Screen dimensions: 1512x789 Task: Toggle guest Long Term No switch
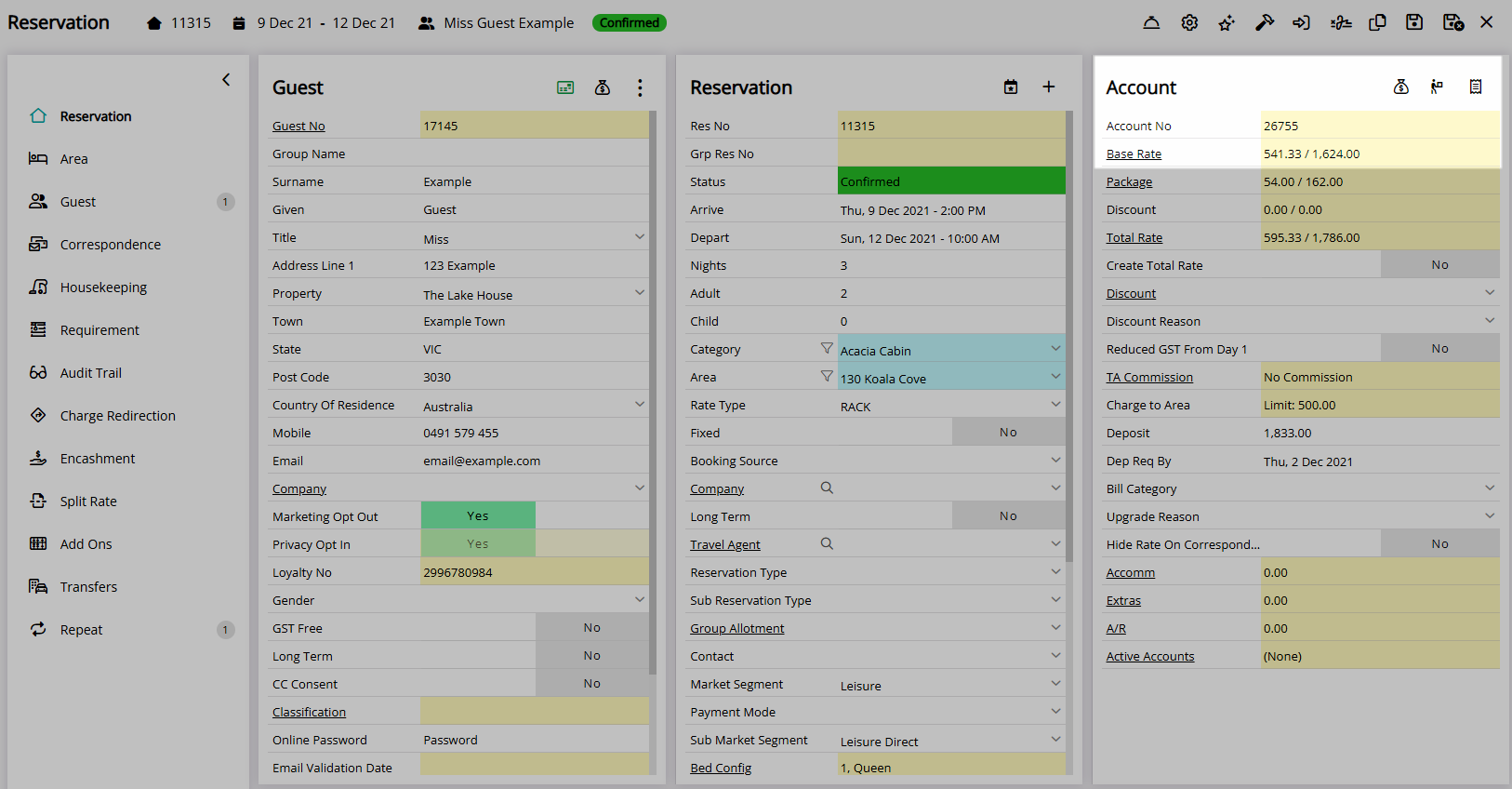click(x=592, y=655)
